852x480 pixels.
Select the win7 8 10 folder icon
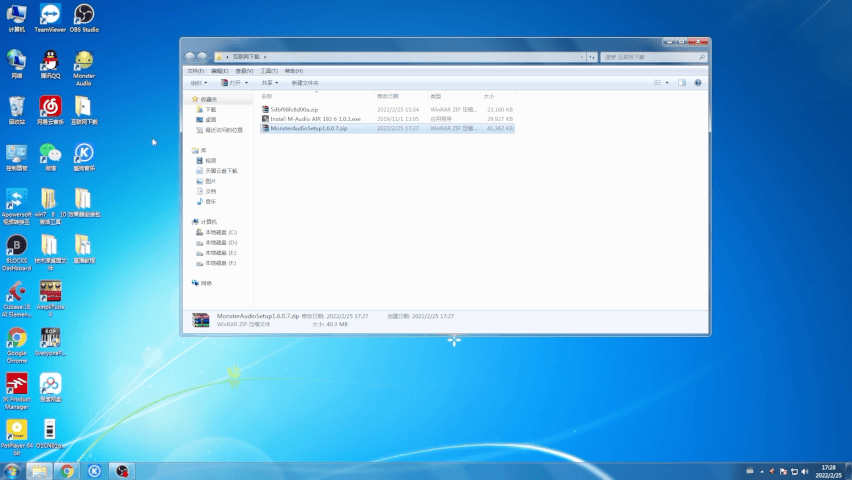(x=50, y=207)
